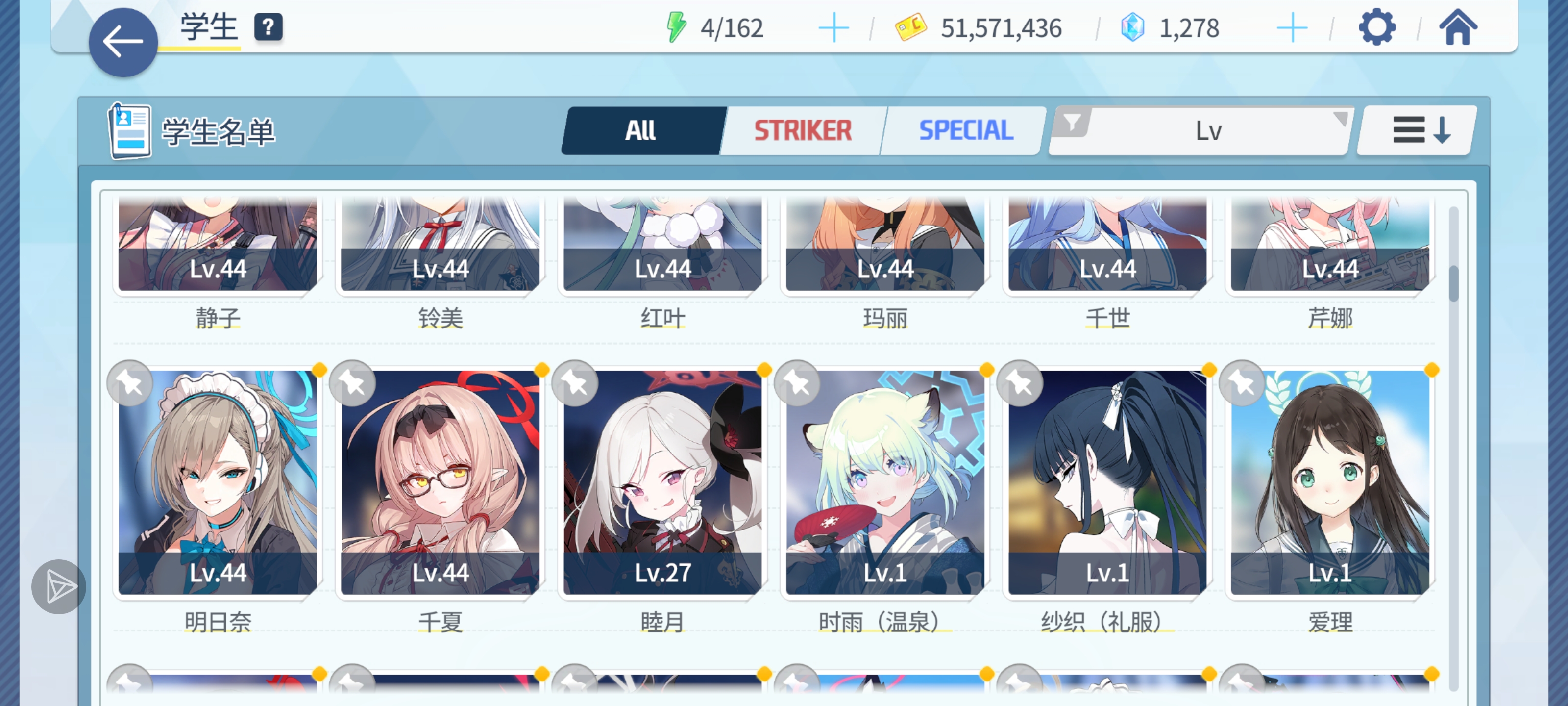Open the student 纱织（礼服）portrait
This screenshot has width=1568, height=706.
point(1107,482)
